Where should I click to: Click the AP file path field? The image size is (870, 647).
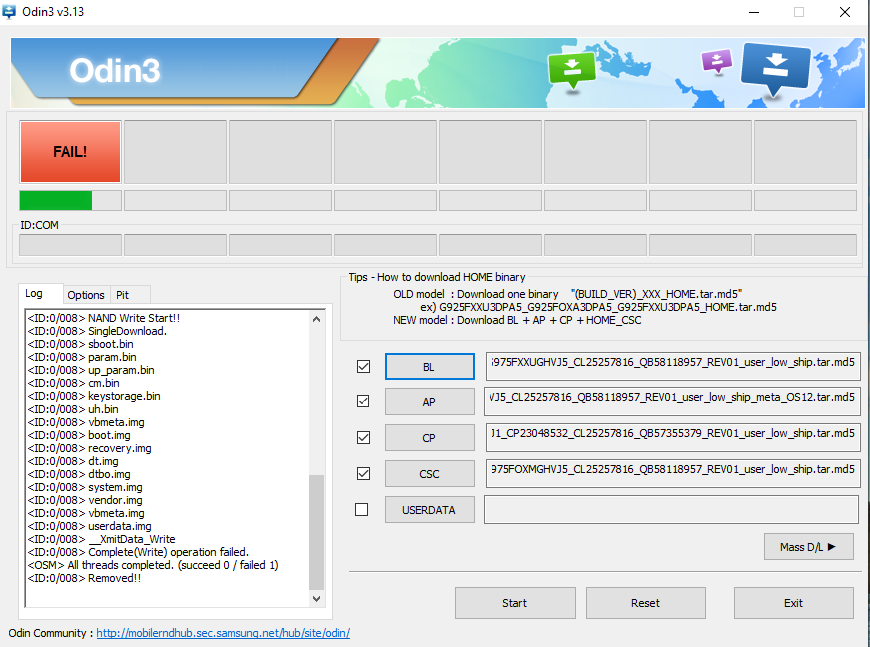(x=672, y=401)
